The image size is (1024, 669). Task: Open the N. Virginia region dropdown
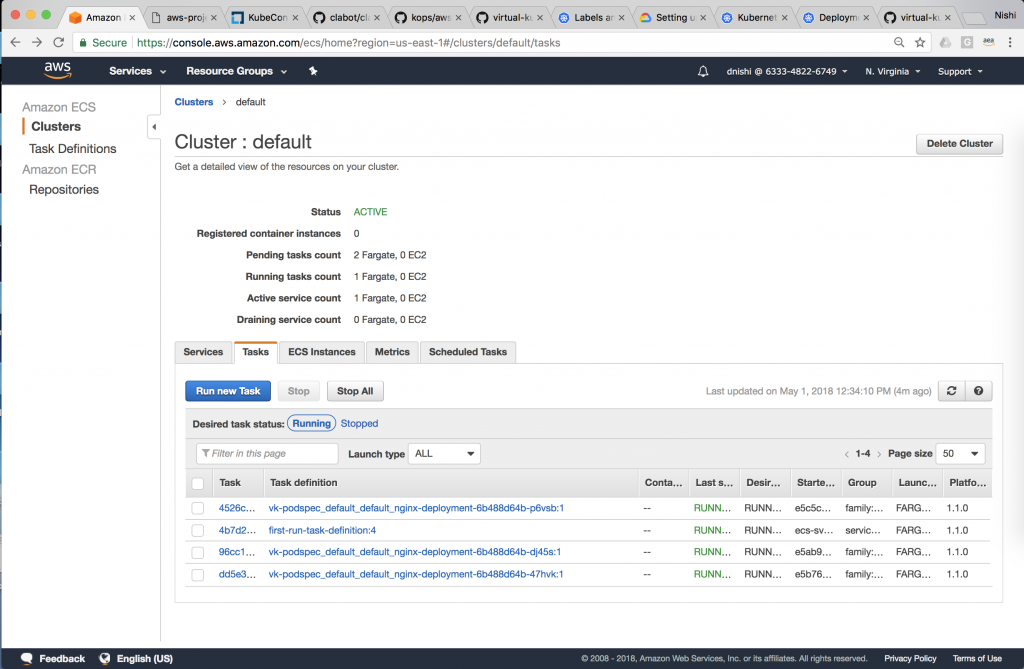click(x=893, y=71)
